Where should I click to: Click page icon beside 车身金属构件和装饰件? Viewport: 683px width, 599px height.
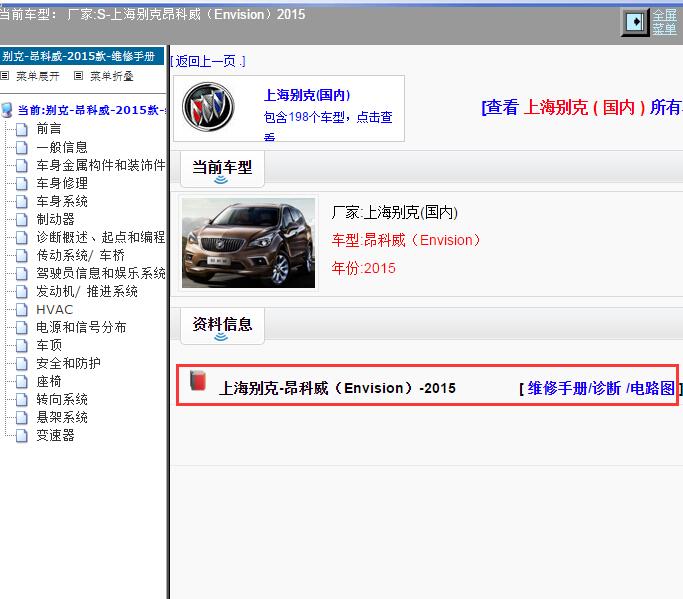[22, 166]
